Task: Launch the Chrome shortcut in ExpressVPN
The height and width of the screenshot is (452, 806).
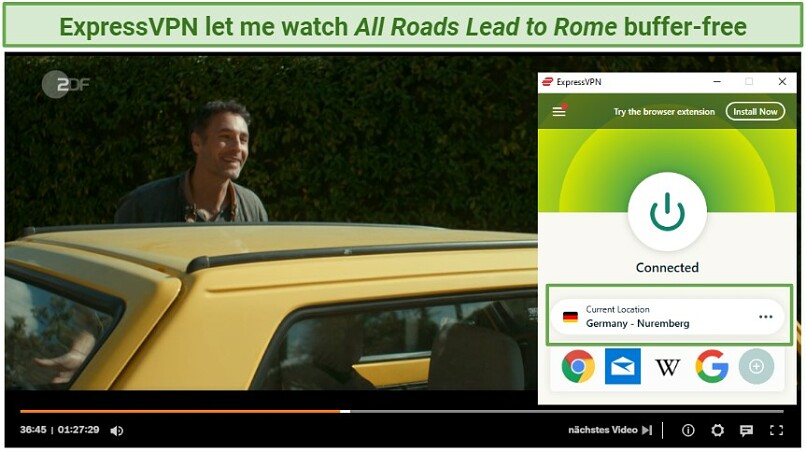Action: 578,366
